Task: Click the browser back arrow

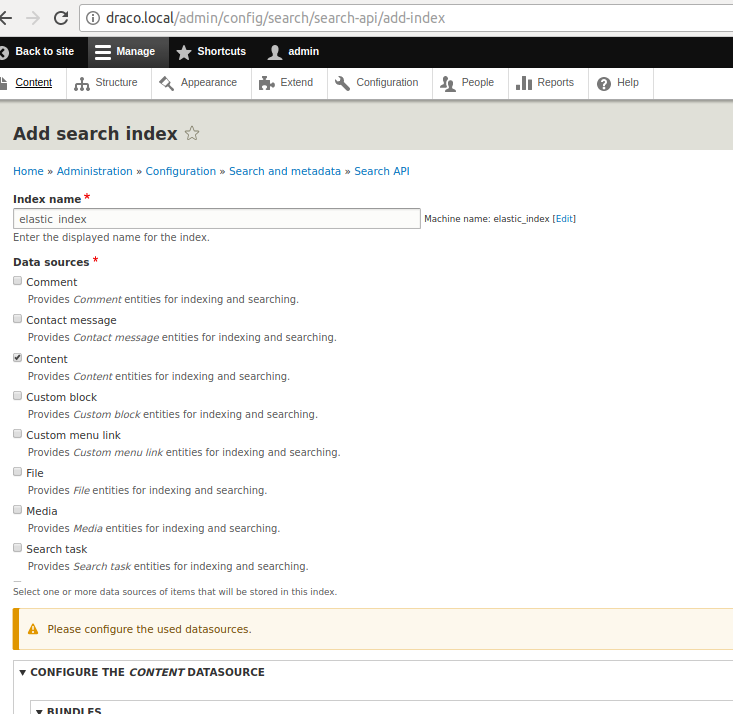Action: click(x=6, y=18)
